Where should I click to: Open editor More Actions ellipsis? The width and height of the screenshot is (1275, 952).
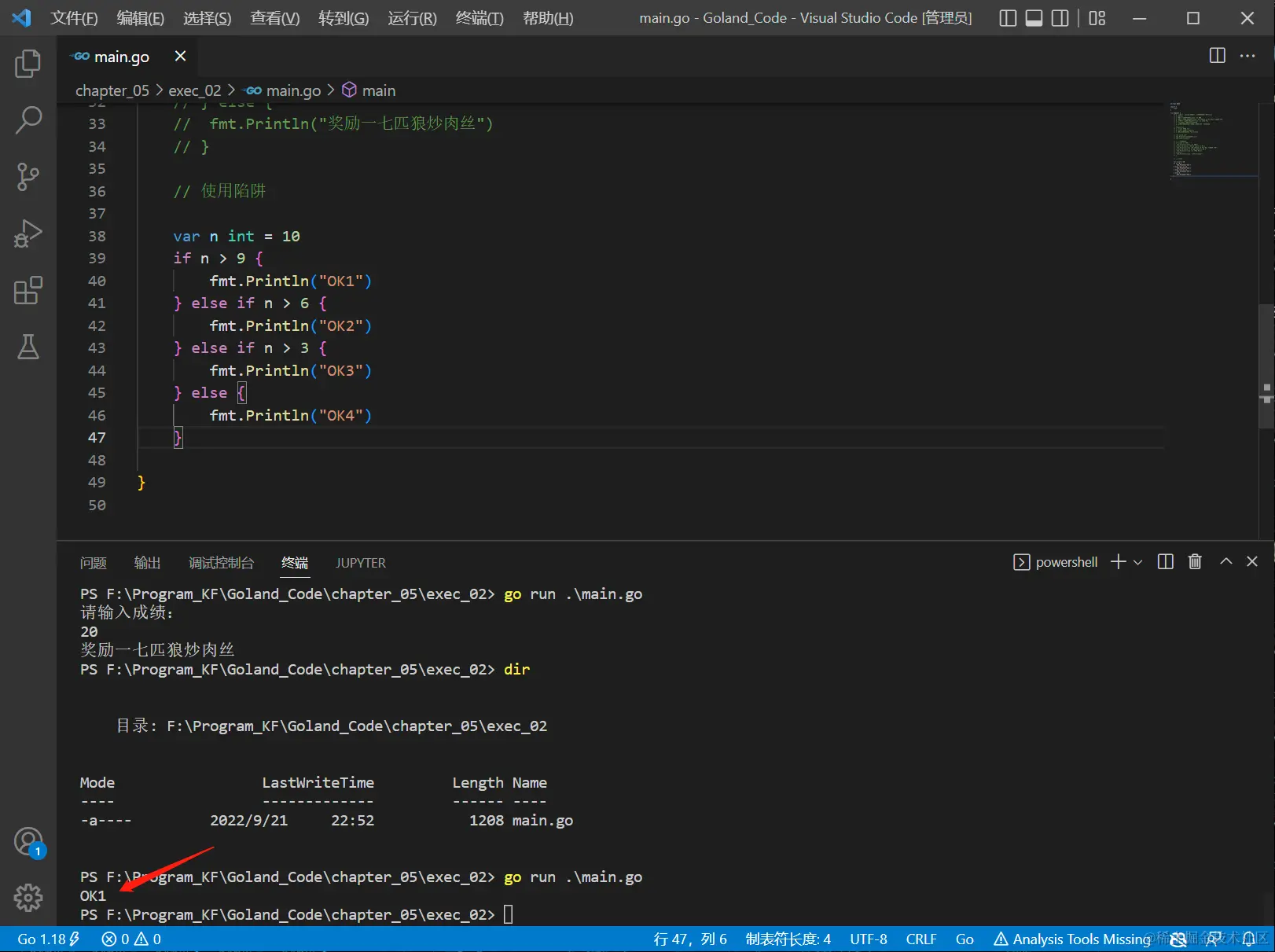coord(1247,56)
